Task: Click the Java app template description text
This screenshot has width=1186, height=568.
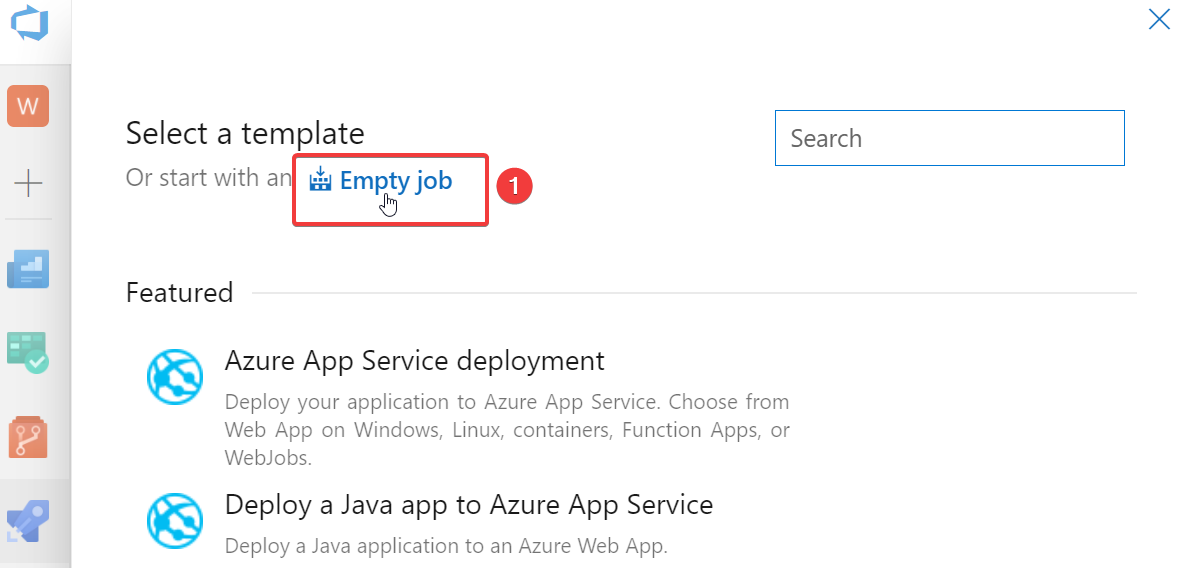Action: (x=445, y=546)
